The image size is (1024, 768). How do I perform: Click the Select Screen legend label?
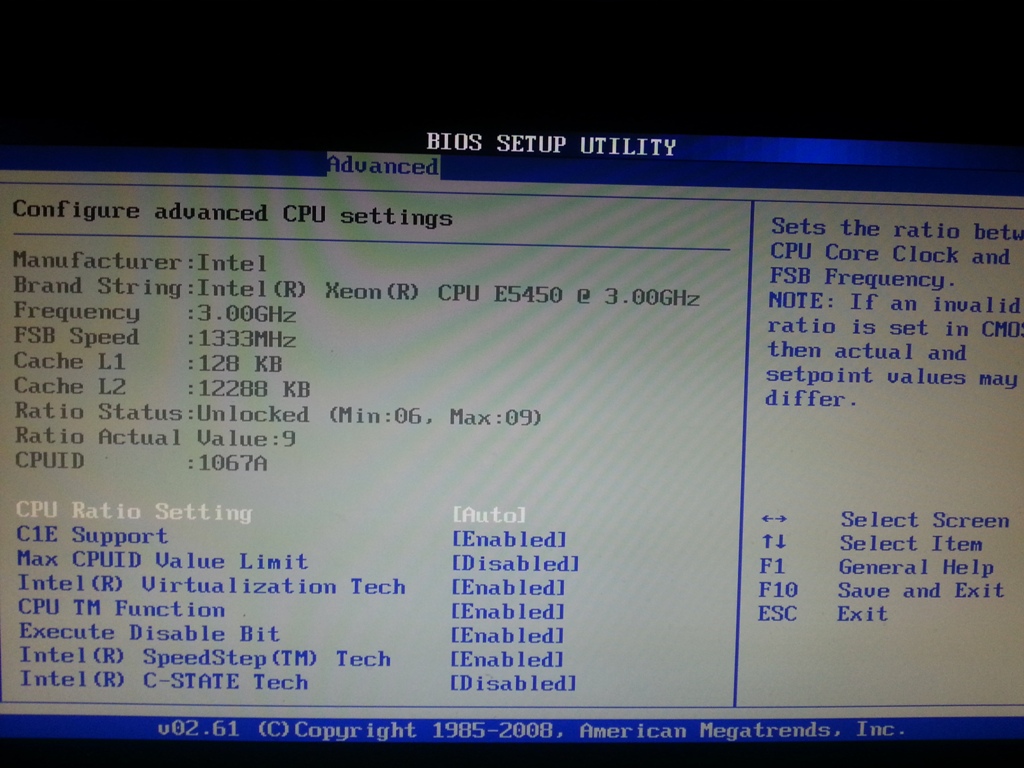point(925,520)
